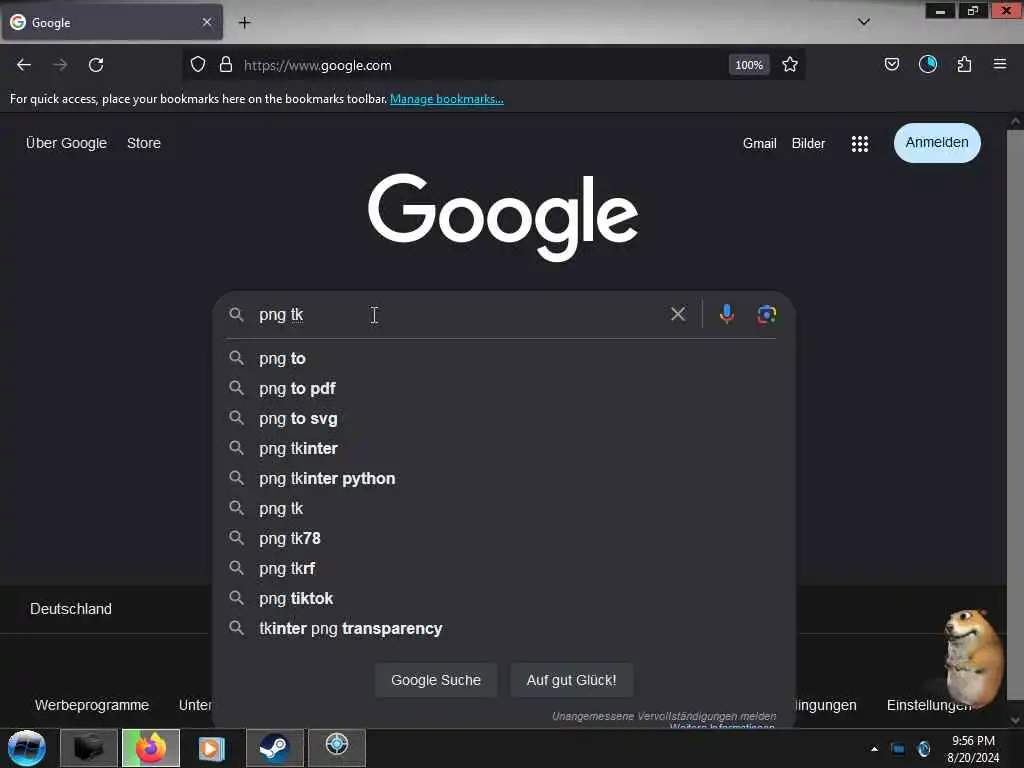Open a new tab with the plus button
The width and height of the screenshot is (1024, 768).
click(x=244, y=23)
